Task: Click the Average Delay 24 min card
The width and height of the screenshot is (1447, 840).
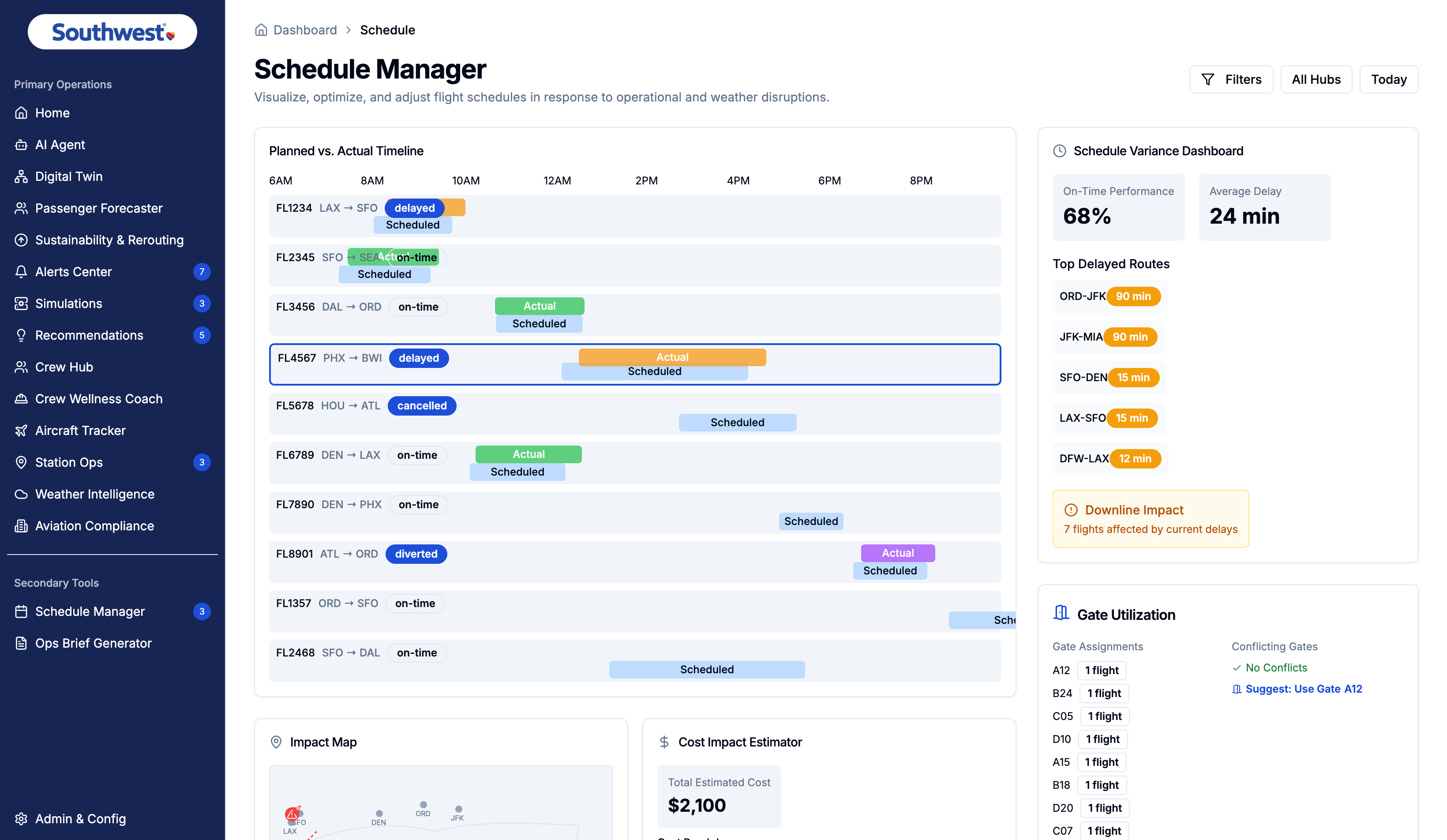Action: 1265,207
